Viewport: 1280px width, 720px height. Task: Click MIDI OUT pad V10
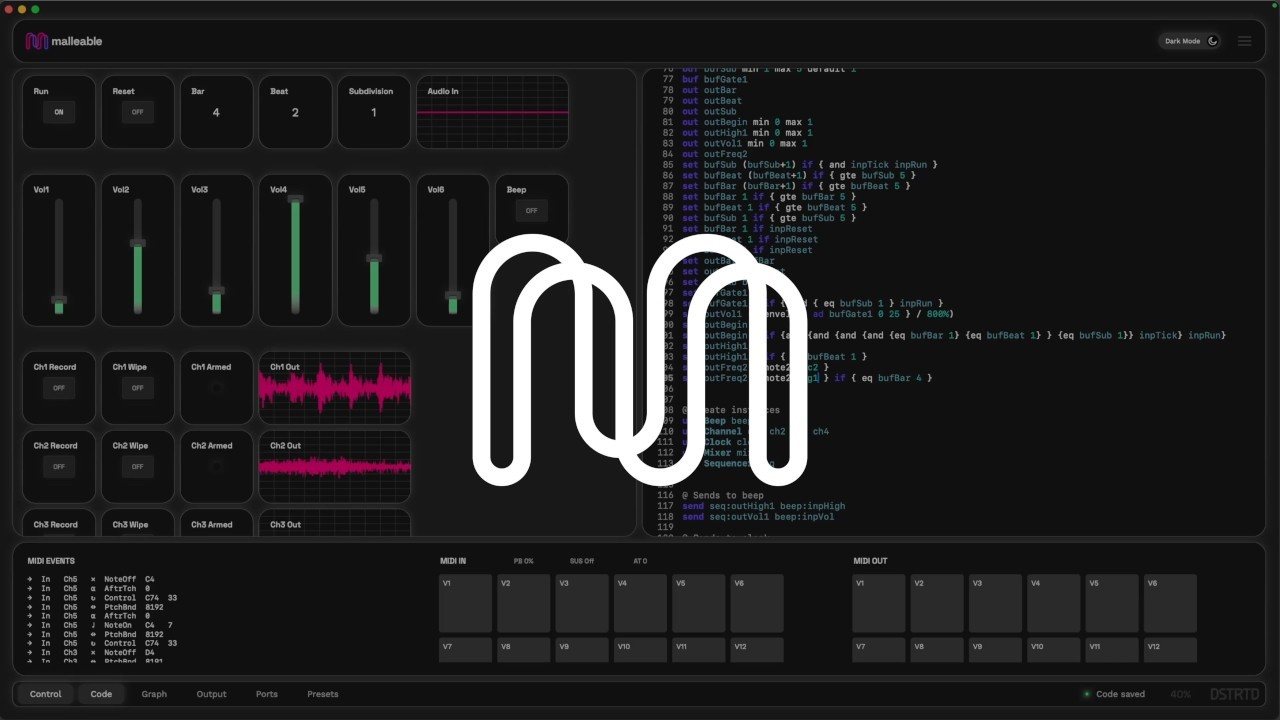coord(1054,650)
